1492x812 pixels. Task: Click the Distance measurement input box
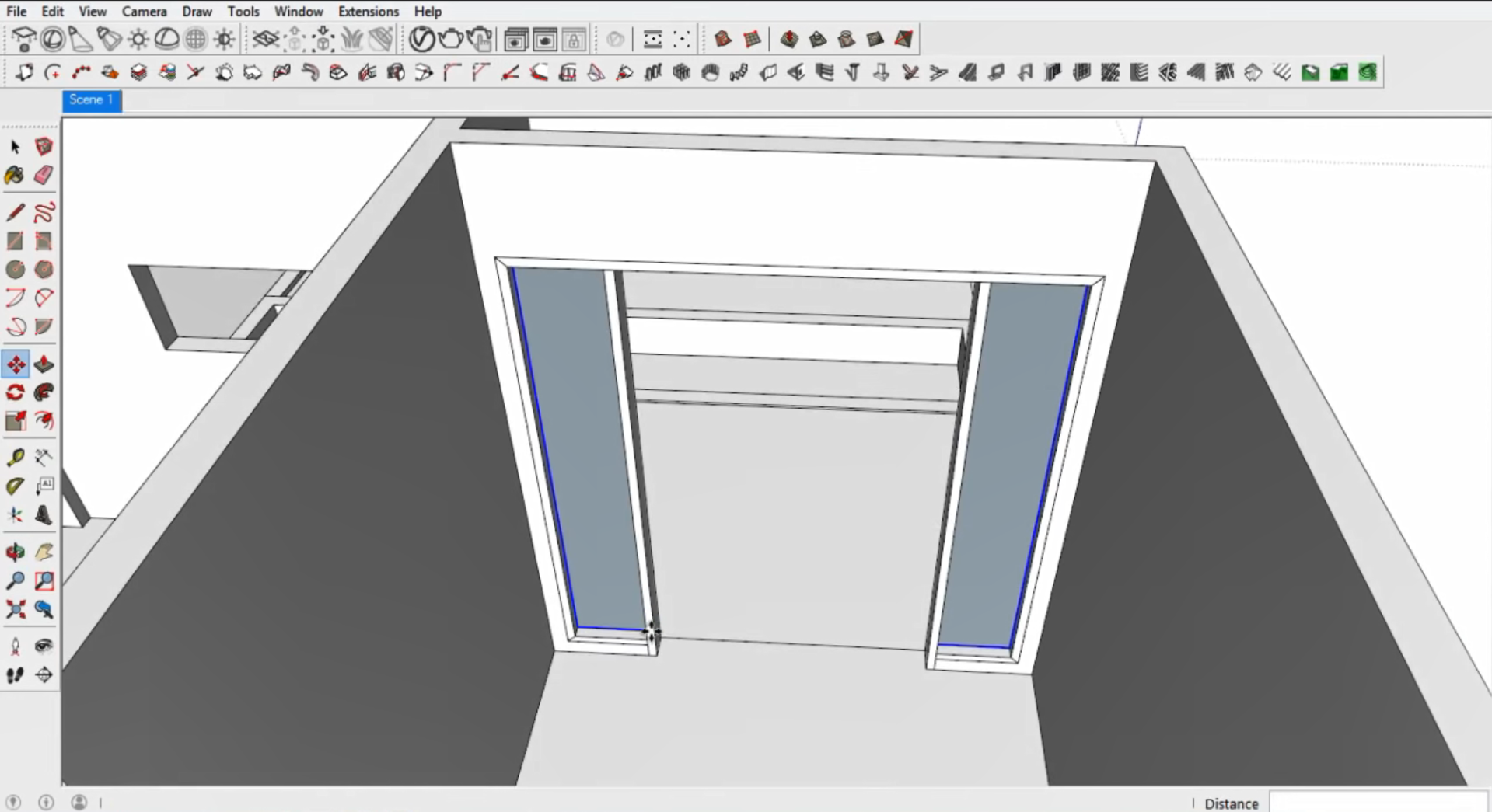1378,803
